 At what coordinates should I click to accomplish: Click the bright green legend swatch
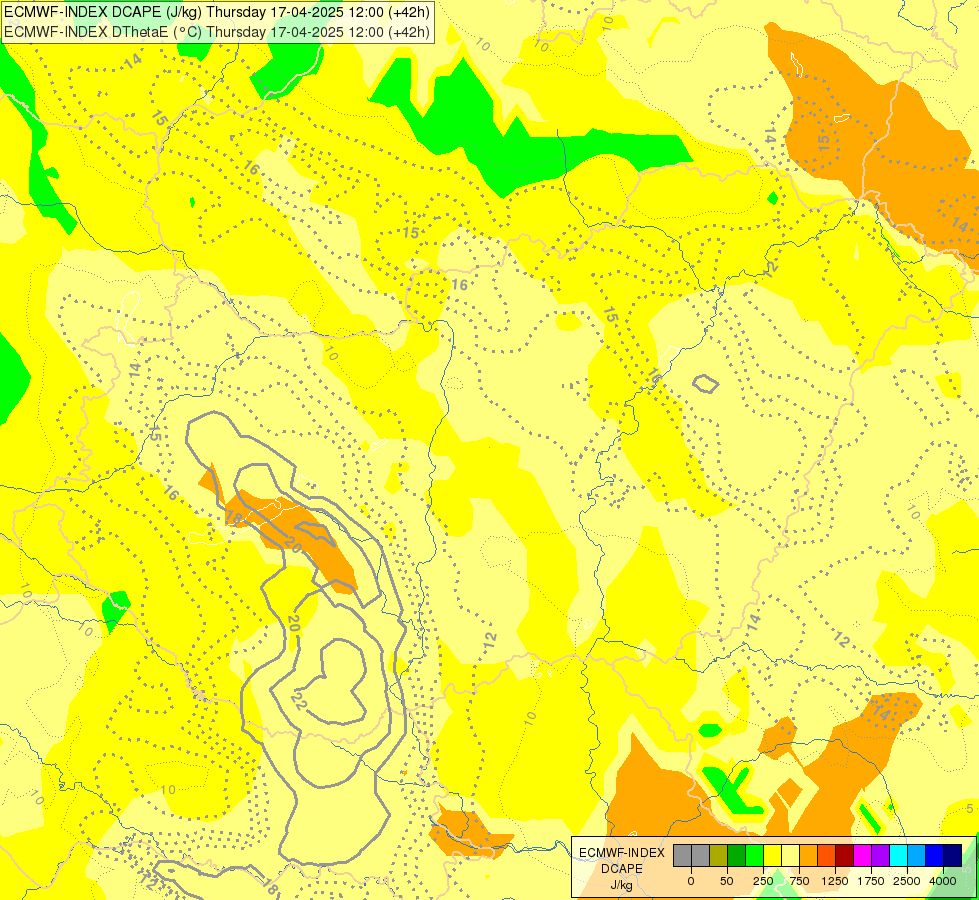point(754,856)
